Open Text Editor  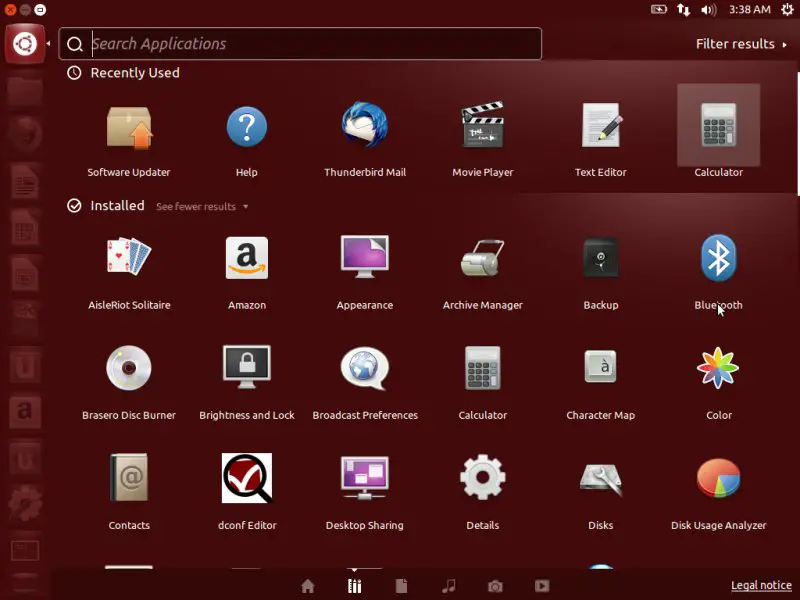(x=601, y=126)
